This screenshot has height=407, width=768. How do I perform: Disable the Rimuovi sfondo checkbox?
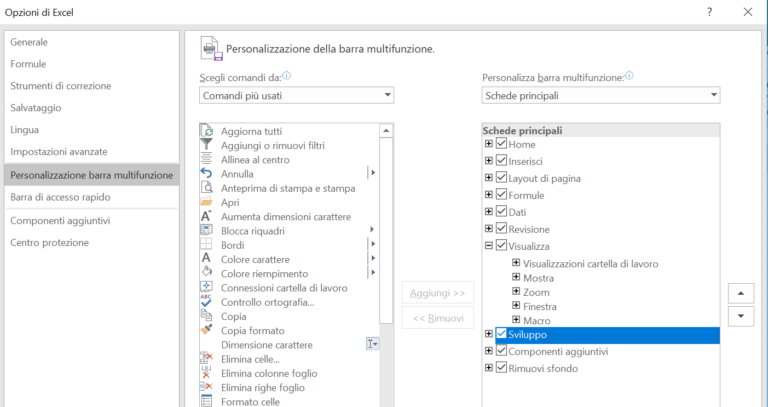[x=502, y=368]
